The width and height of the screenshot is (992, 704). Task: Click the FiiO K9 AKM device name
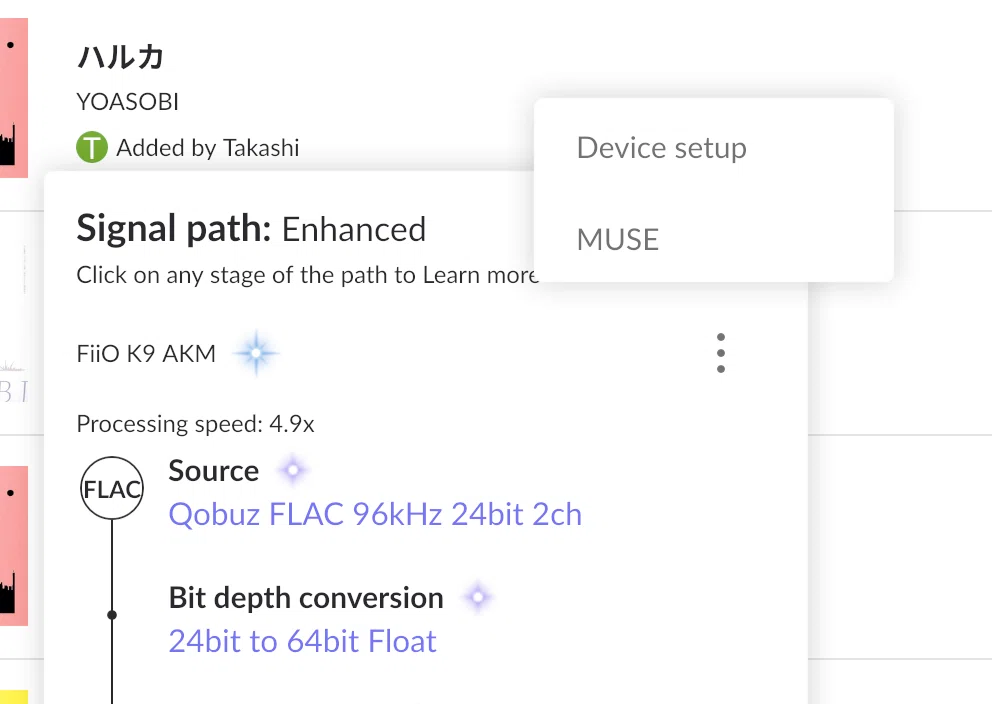(146, 354)
